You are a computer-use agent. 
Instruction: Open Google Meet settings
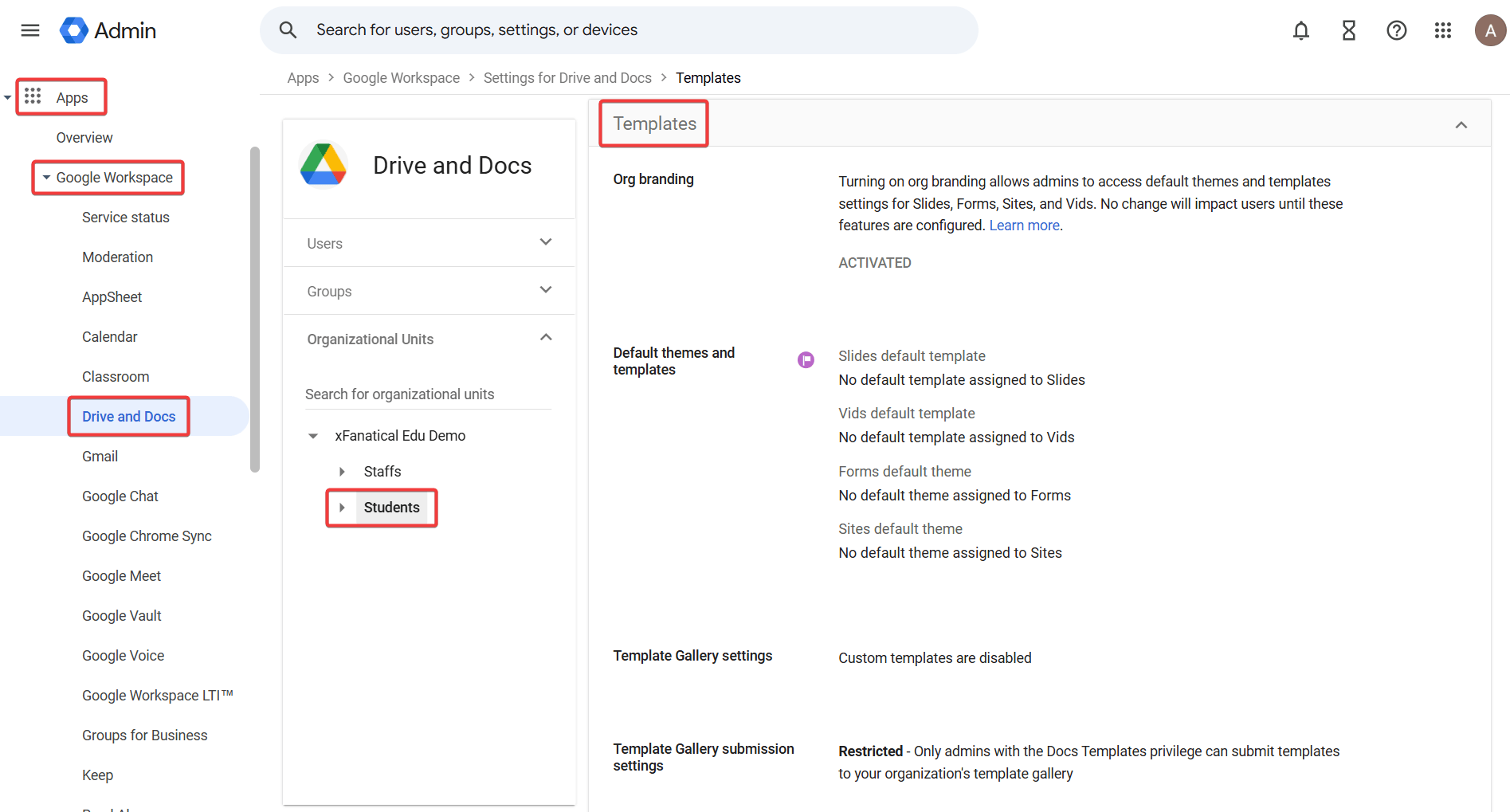pos(121,576)
